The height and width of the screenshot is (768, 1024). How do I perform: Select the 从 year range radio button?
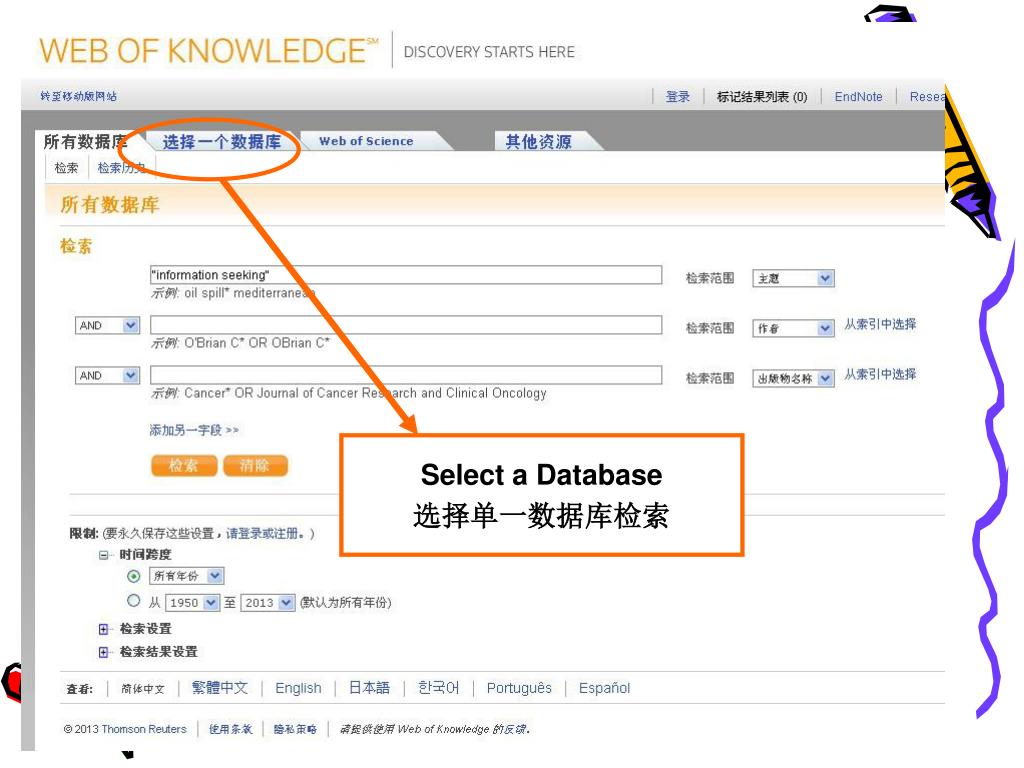coord(134,601)
